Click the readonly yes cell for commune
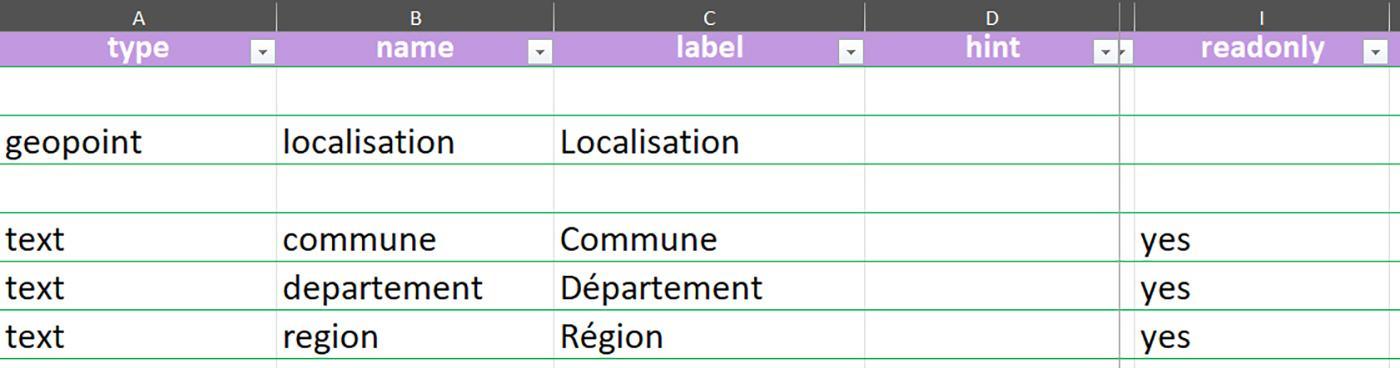This screenshot has width=1400, height=368. pyautogui.click(x=1262, y=238)
